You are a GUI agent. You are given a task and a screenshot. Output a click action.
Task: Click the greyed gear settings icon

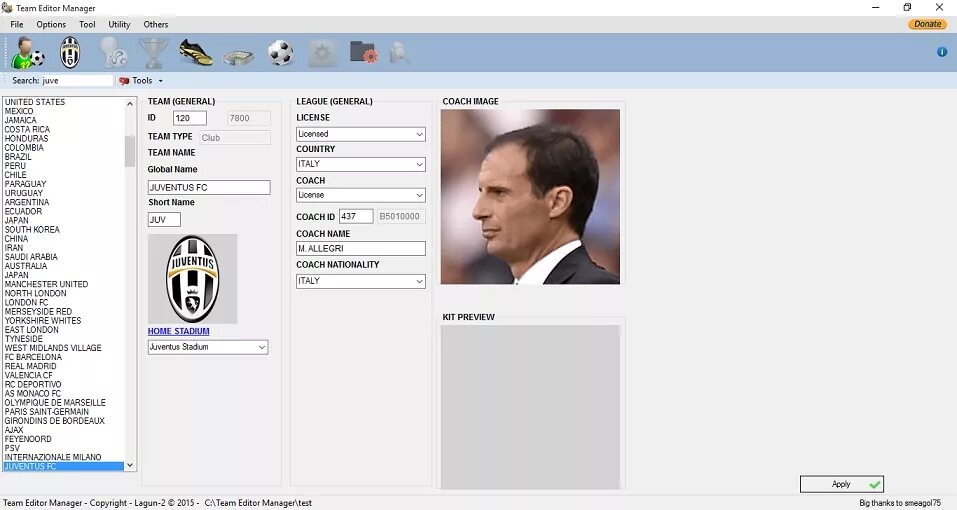click(x=322, y=54)
